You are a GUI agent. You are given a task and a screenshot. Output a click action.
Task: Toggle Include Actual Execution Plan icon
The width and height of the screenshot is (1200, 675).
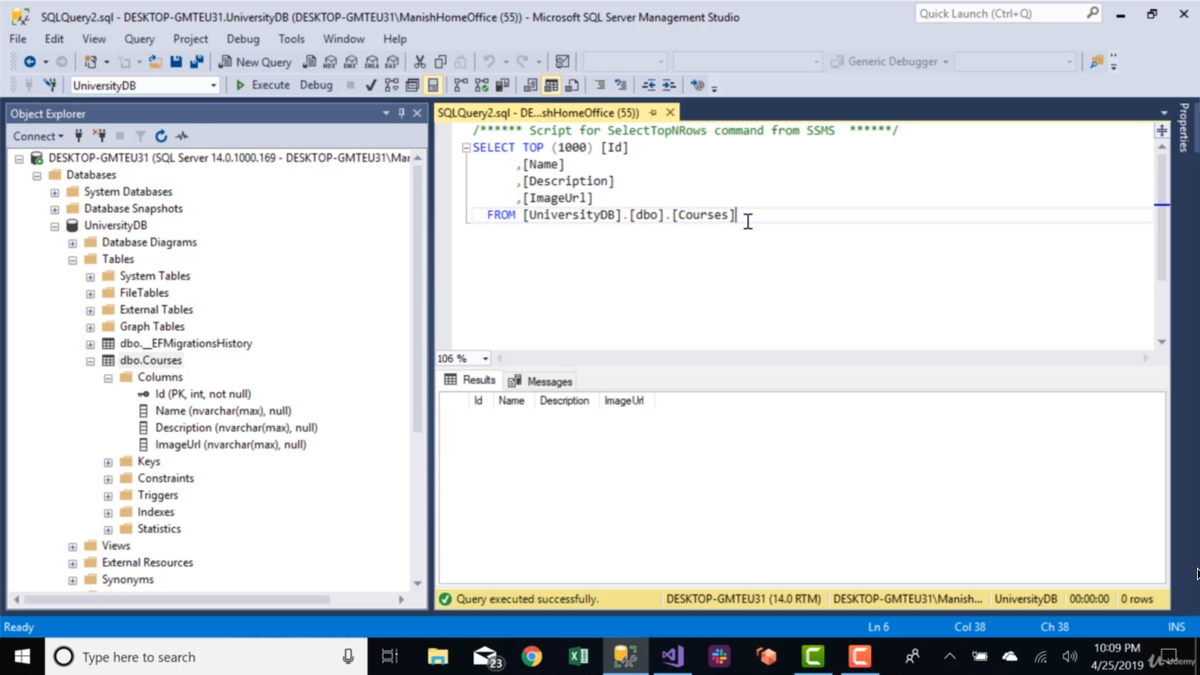tap(461, 86)
